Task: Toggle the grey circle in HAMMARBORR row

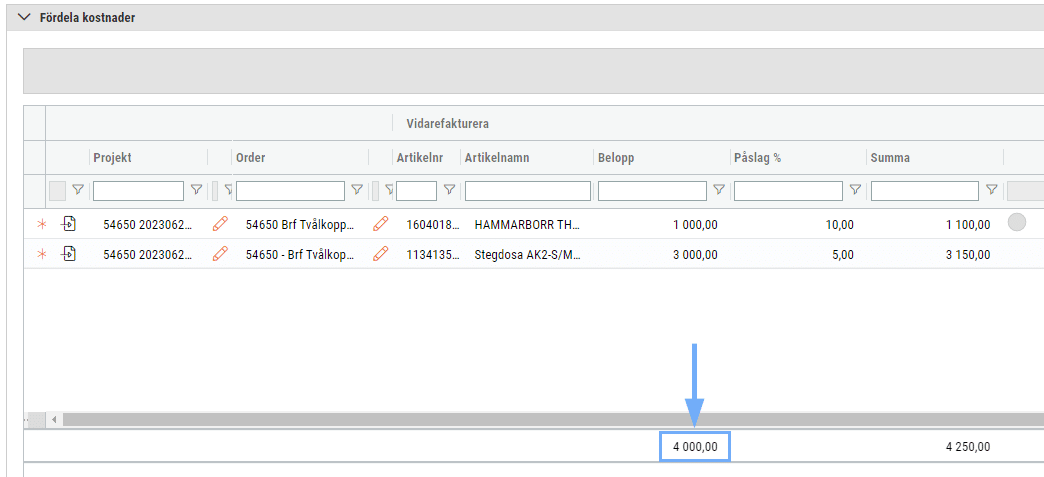Action: pos(1017,223)
